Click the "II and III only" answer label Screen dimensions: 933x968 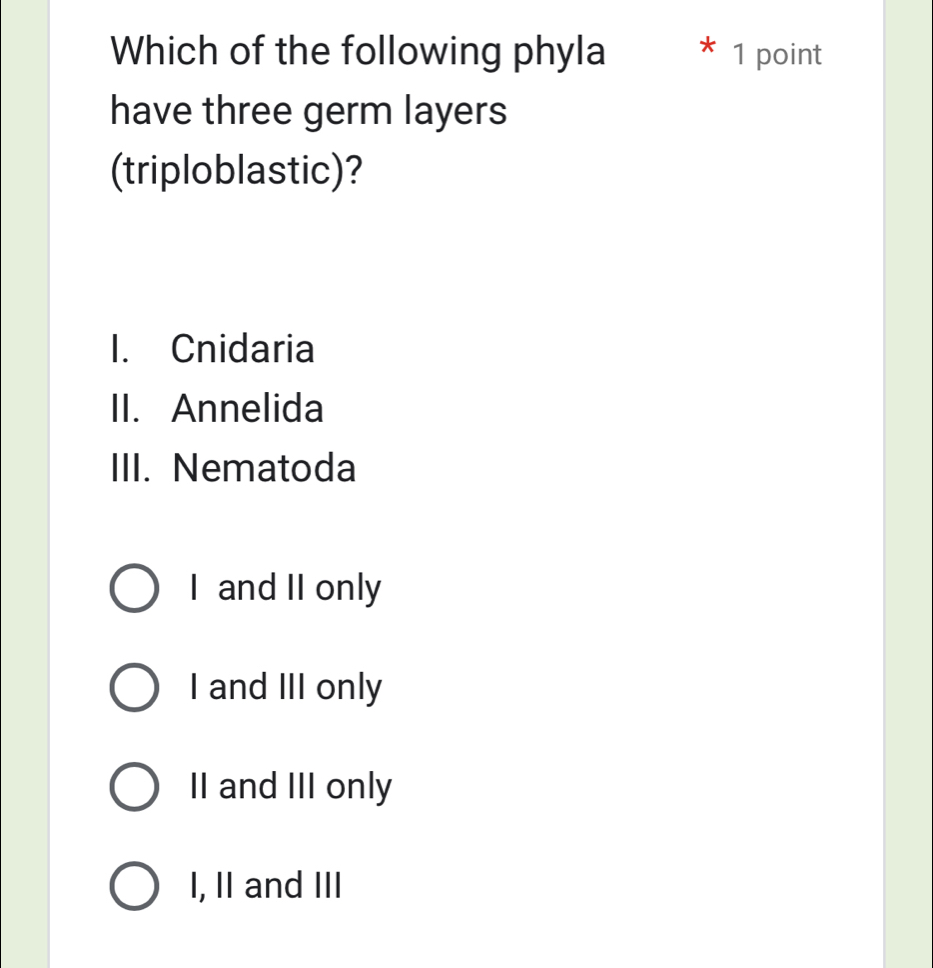pyautogui.click(x=290, y=787)
